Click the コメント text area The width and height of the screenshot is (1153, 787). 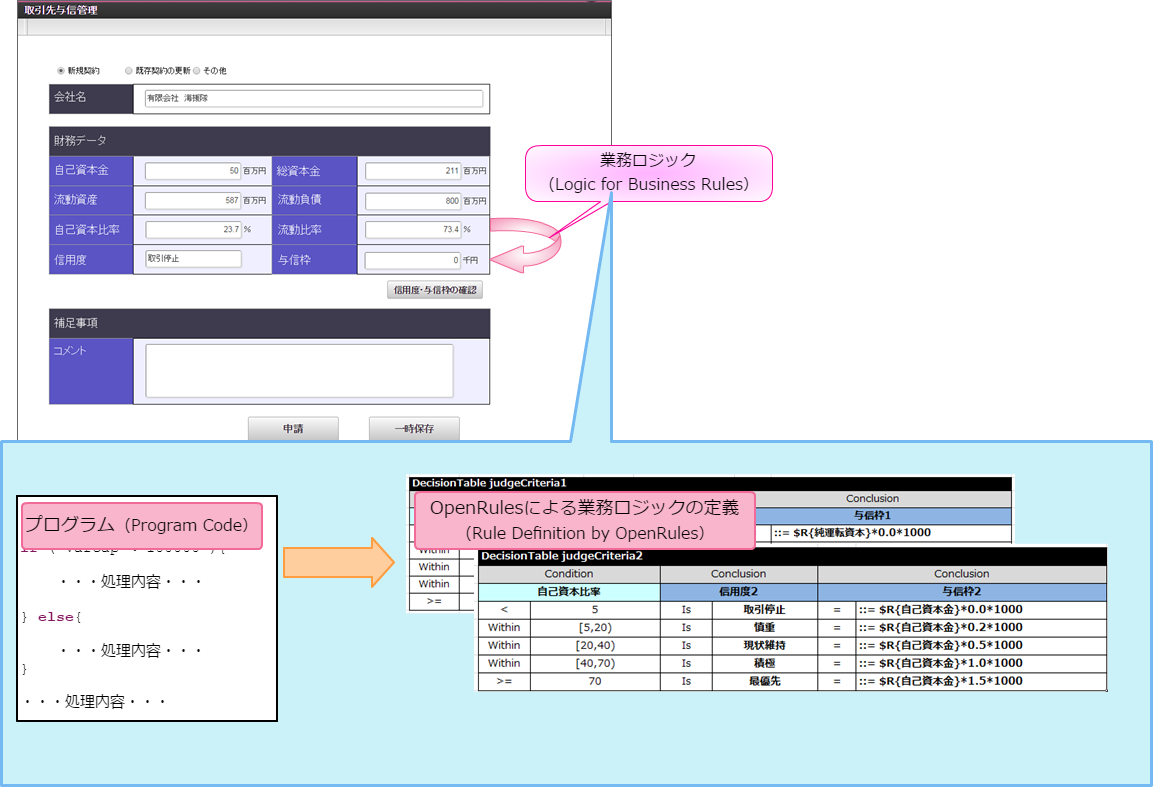(x=299, y=371)
